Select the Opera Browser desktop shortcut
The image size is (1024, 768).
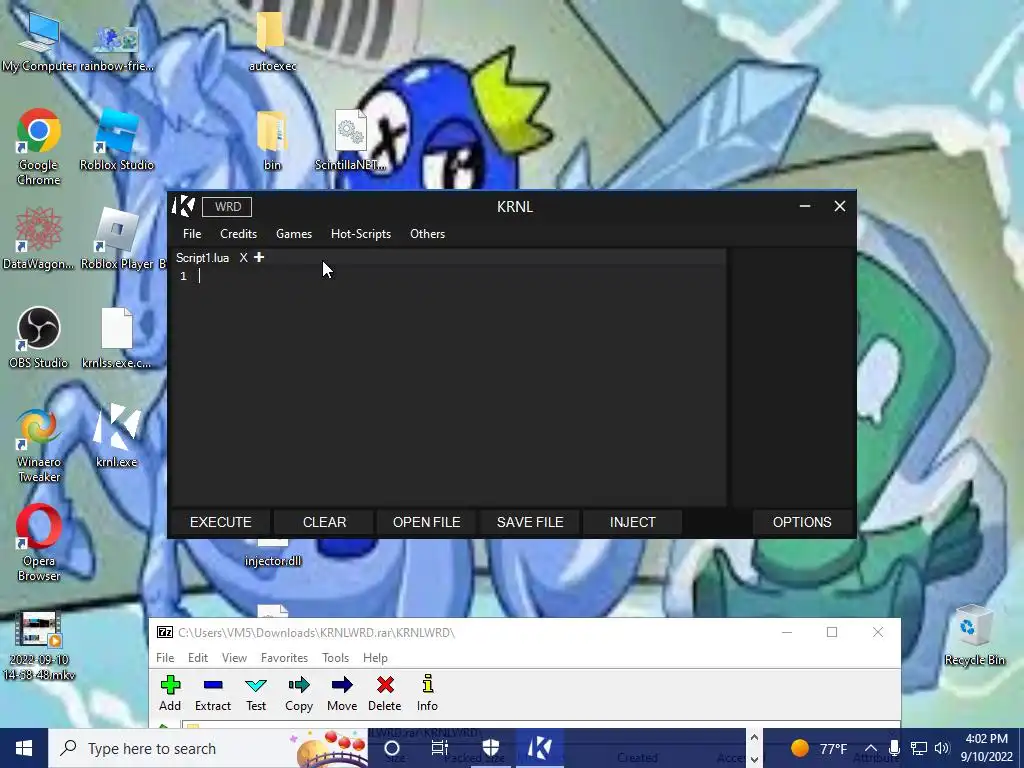pyautogui.click(x=39, y=543)
